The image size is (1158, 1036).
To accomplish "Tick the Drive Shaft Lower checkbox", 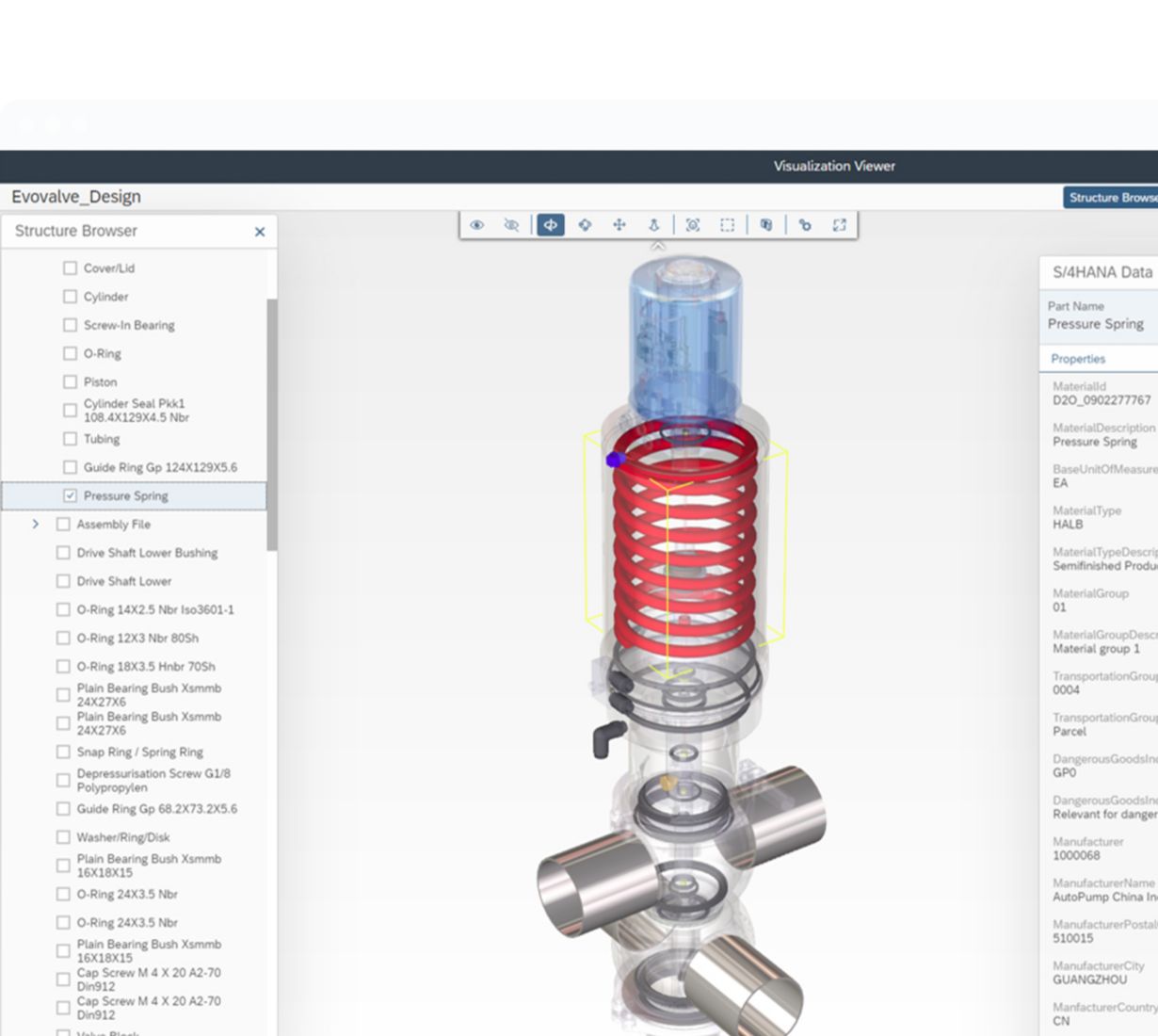I will 63,581.
